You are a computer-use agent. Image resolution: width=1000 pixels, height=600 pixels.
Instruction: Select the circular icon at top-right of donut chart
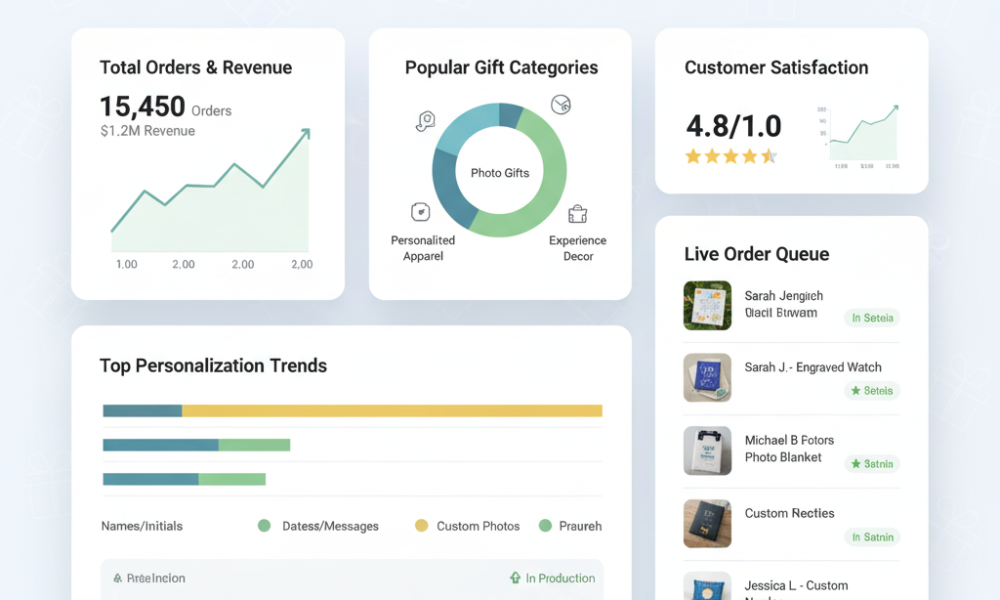click(561, 104)
